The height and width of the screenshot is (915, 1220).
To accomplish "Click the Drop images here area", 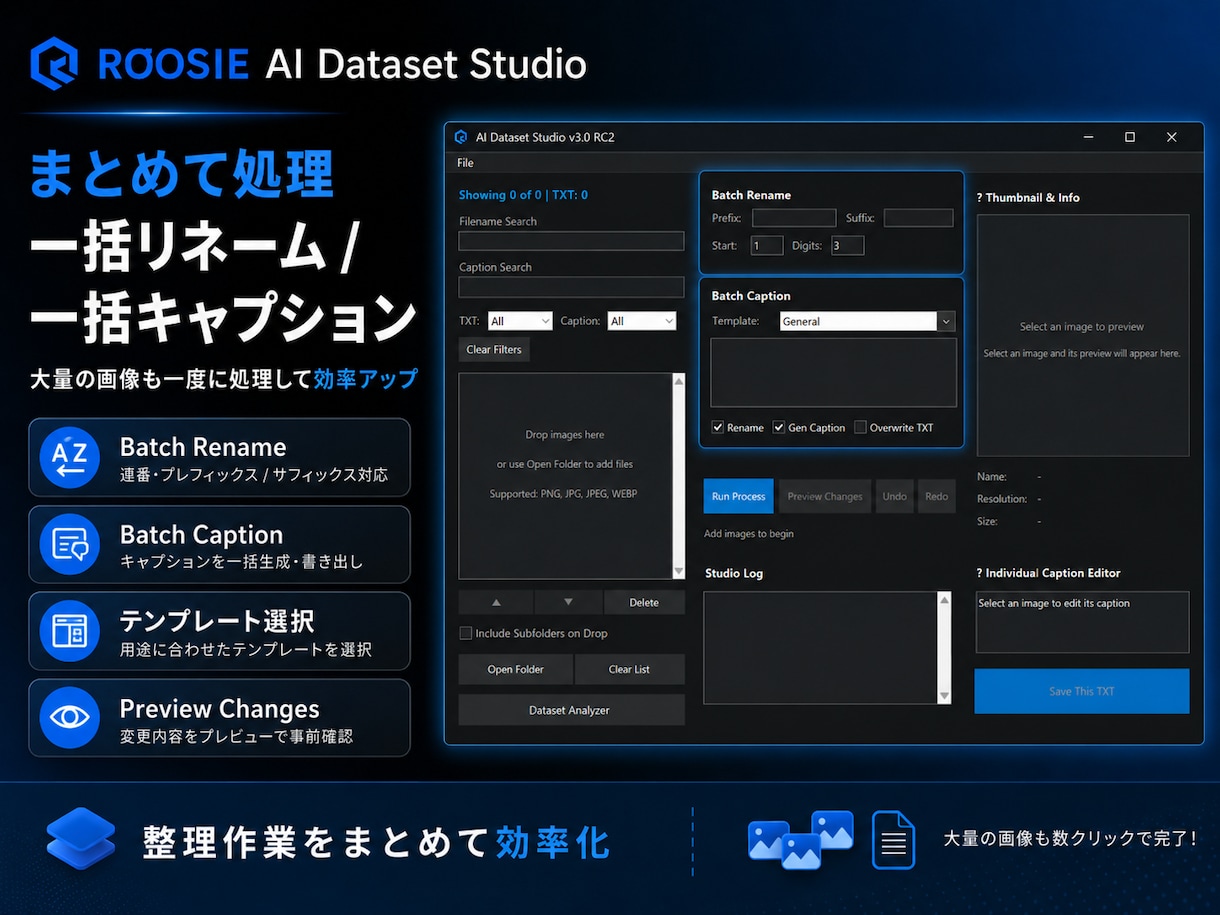I will pyautogui.click(x=565, y=476).
